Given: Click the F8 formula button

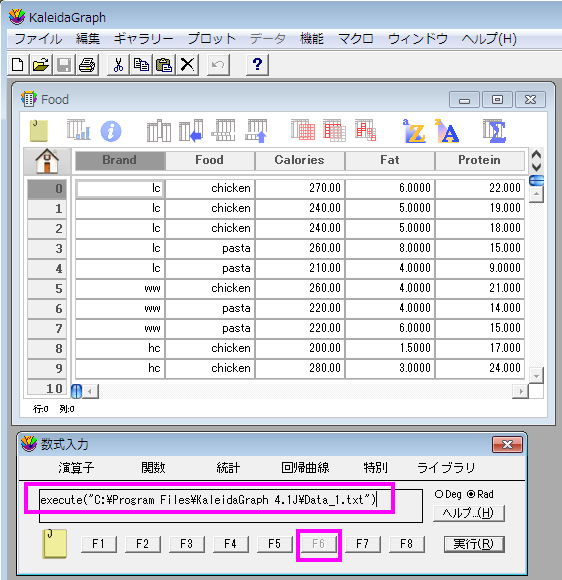Looking at the screenshot, I should pyautogui.click(x=407, y=544).
